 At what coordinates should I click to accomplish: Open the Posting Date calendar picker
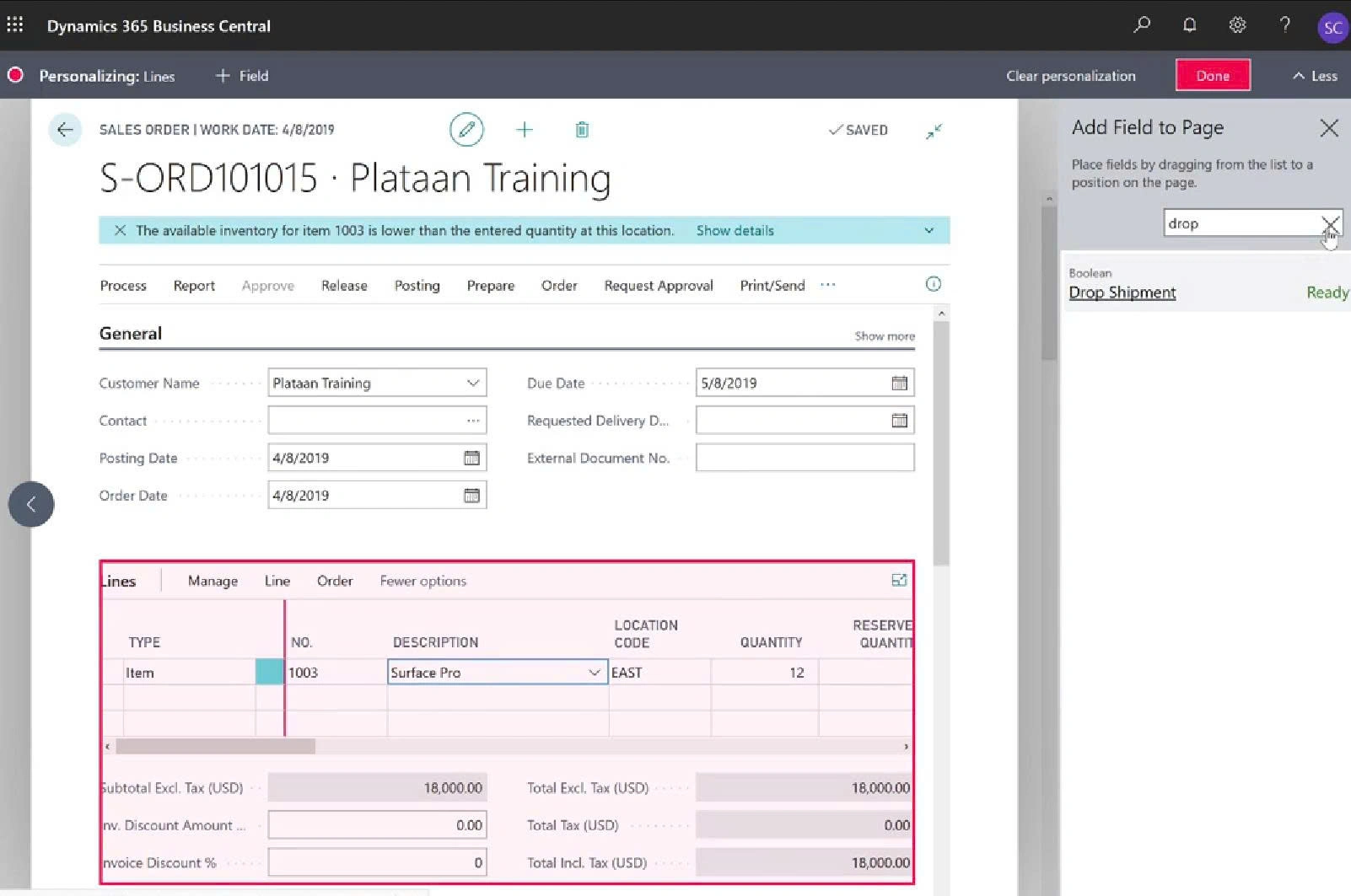point(471,458)
